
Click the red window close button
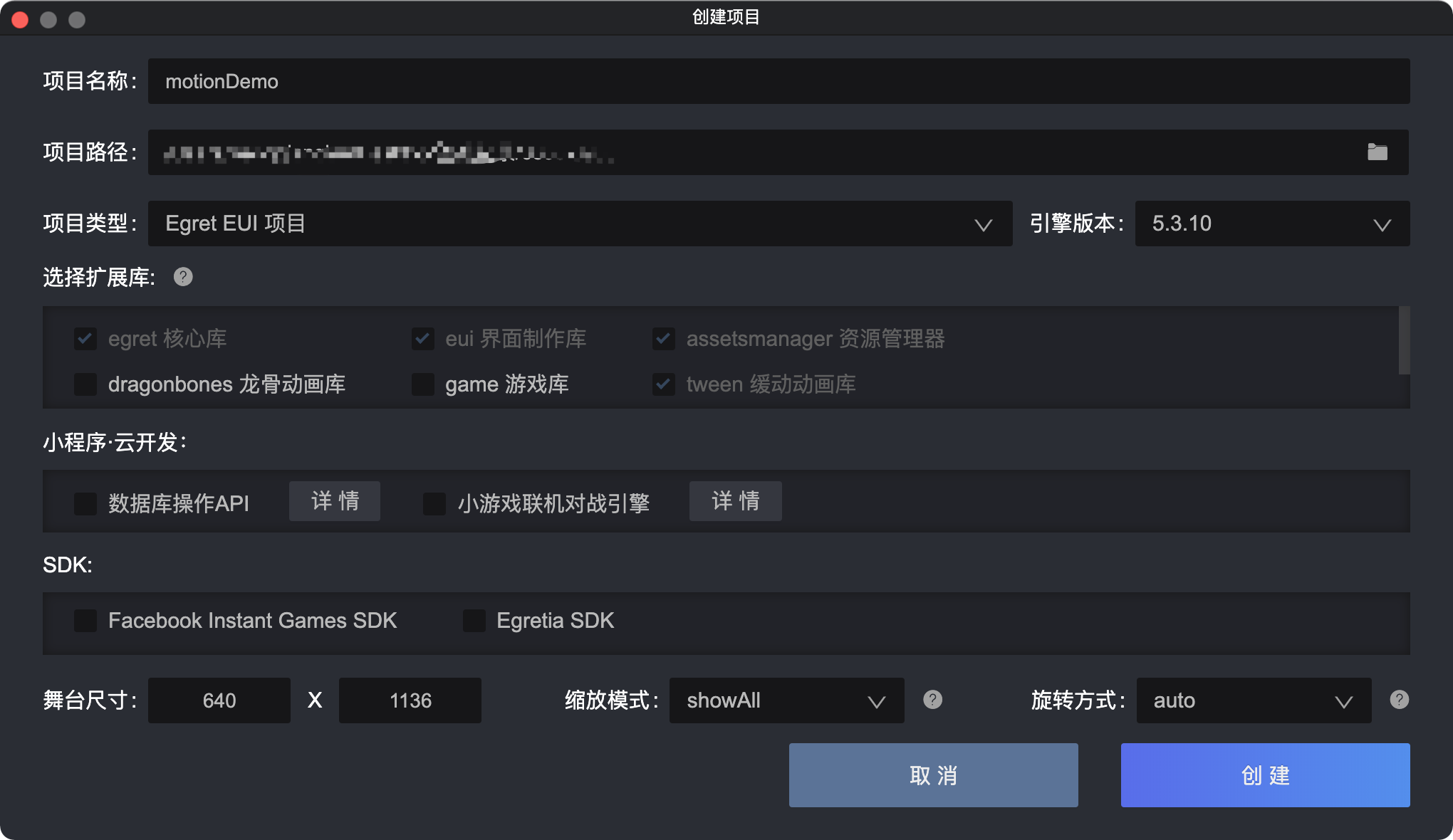[20, 19]
